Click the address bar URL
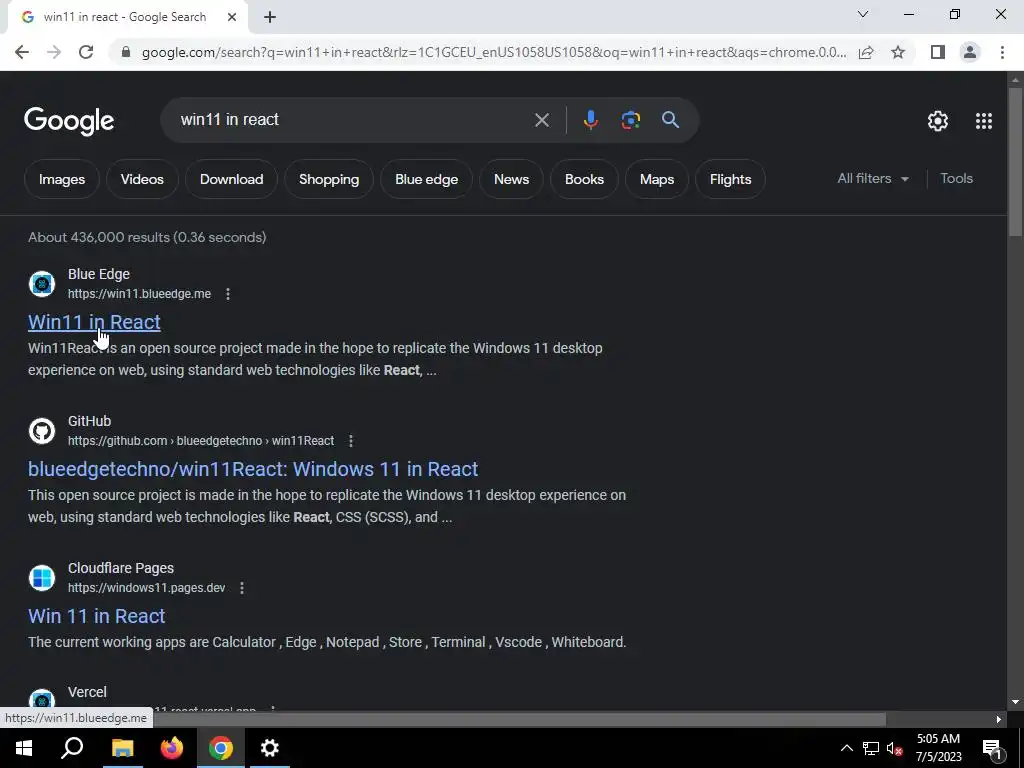The image size is (1024, 768). tap(494, 52)
